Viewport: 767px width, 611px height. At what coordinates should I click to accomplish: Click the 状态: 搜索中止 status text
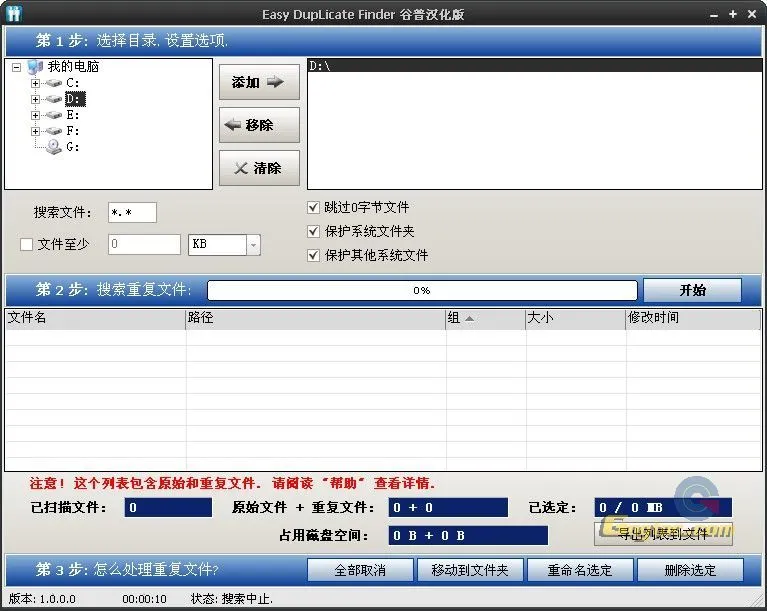click(232, 599)
